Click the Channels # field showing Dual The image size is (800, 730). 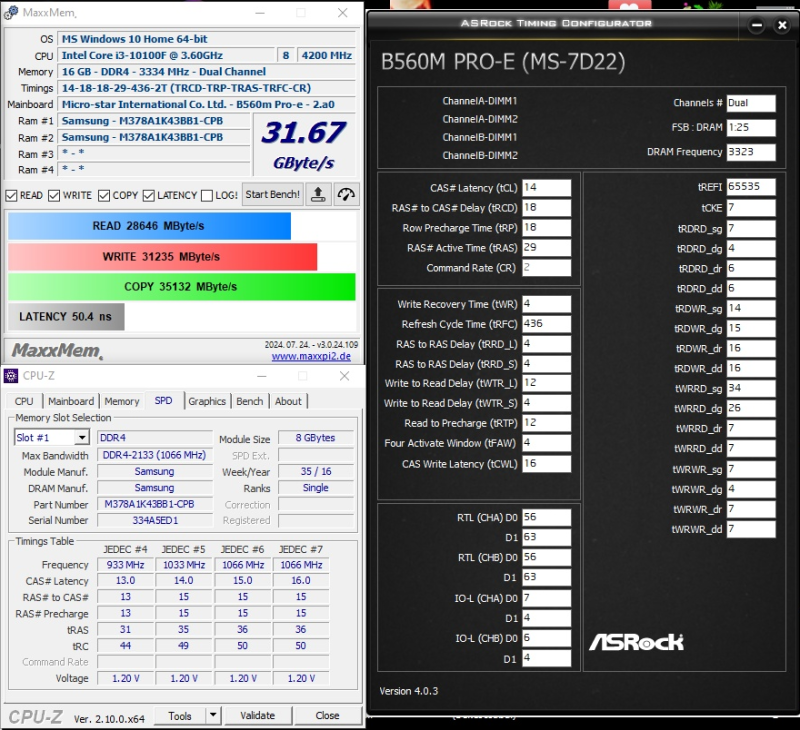coord(751,103)
